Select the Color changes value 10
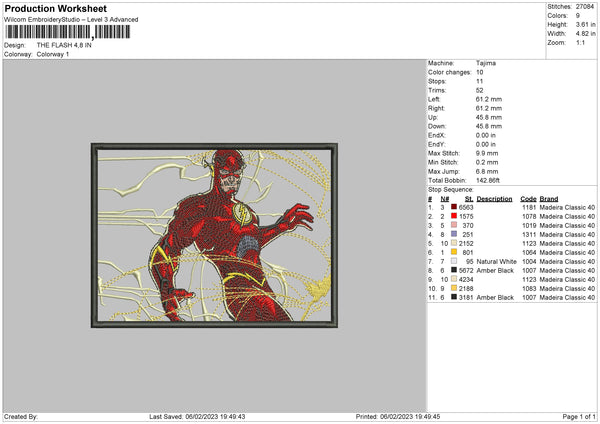 click(x=479, y=72)
